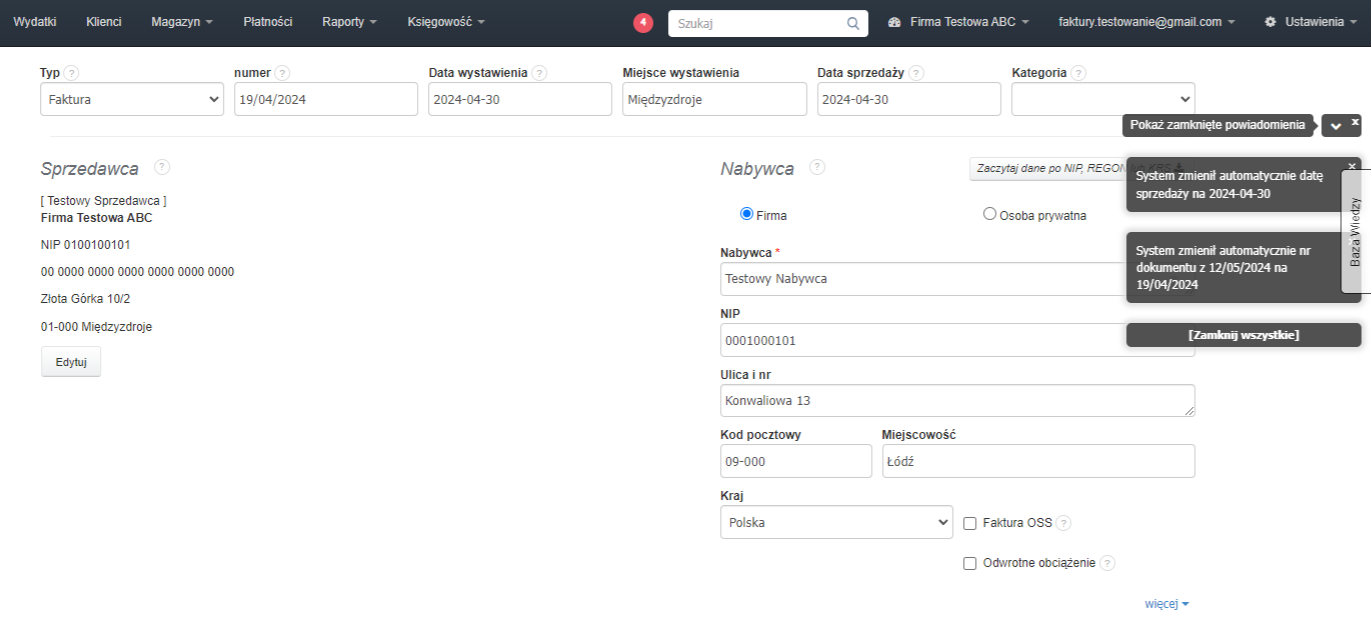Open the red notification badge with 4
1371x633 pixels.
643,22
